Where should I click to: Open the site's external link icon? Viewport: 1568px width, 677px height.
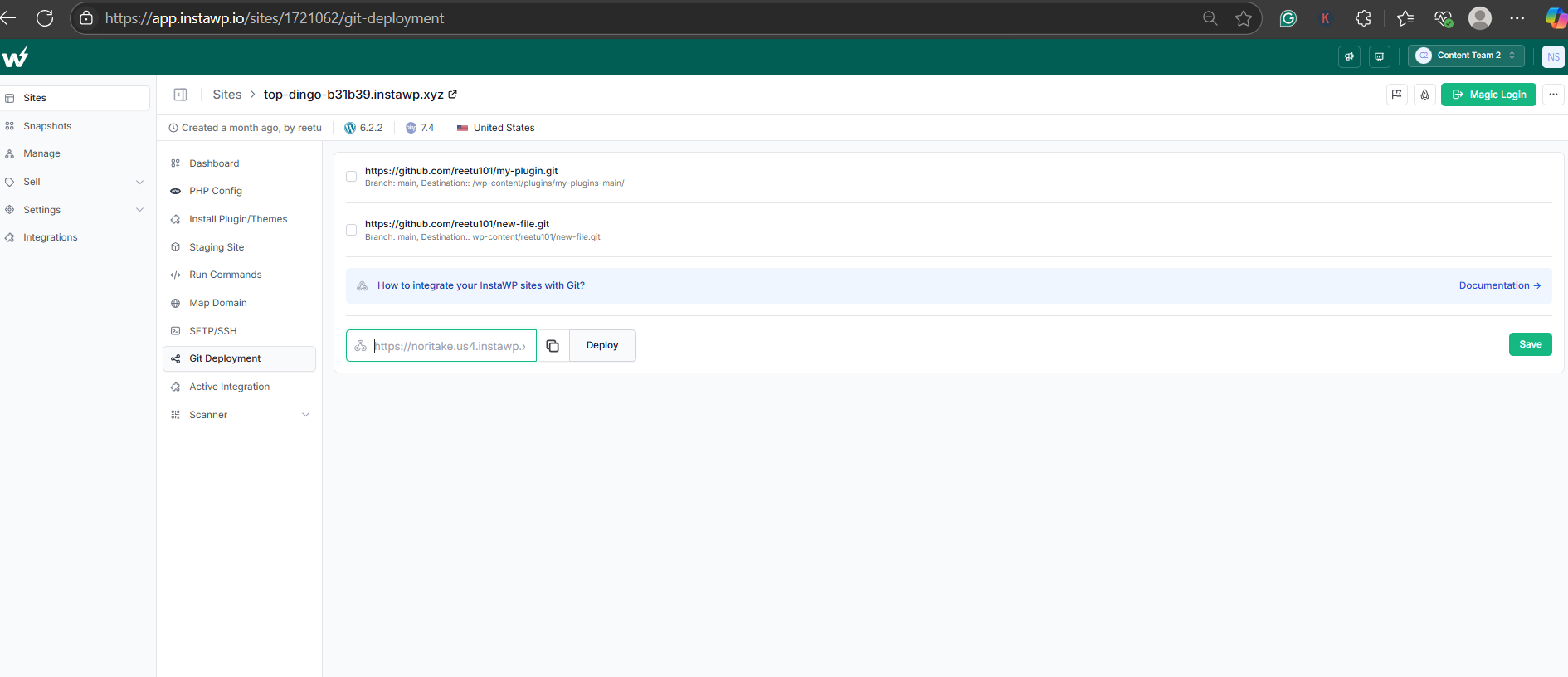tap(453, 95)
